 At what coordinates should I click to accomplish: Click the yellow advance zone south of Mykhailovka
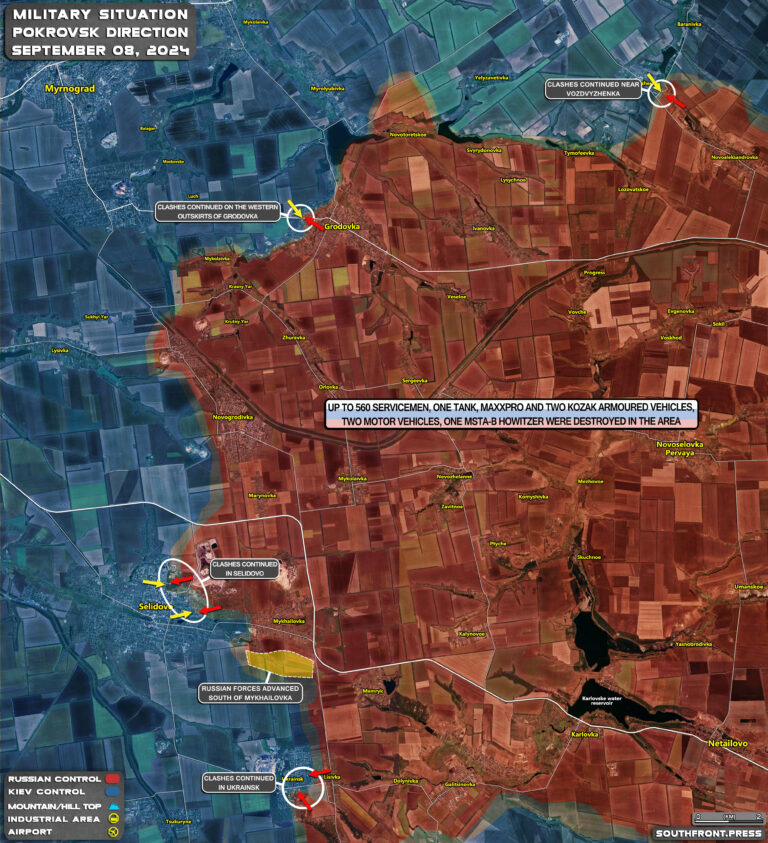279,662
